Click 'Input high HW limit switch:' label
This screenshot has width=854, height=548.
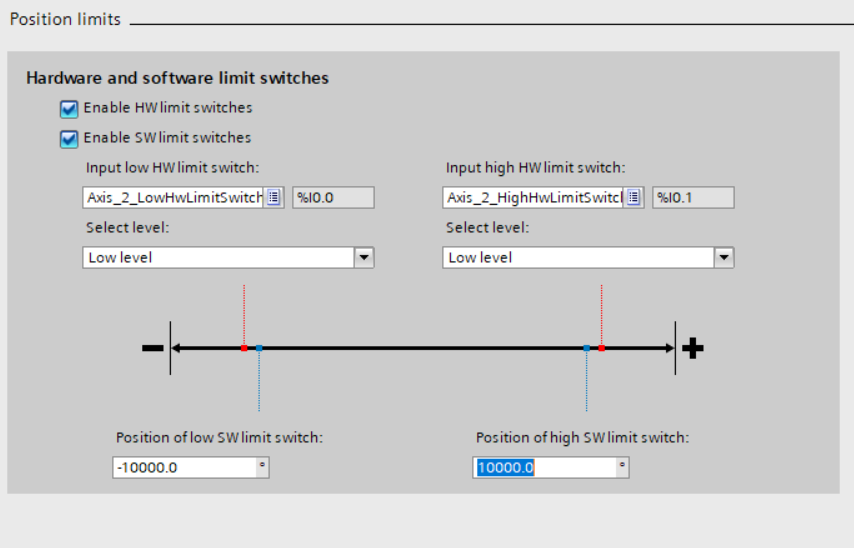(x=535, y=168)
